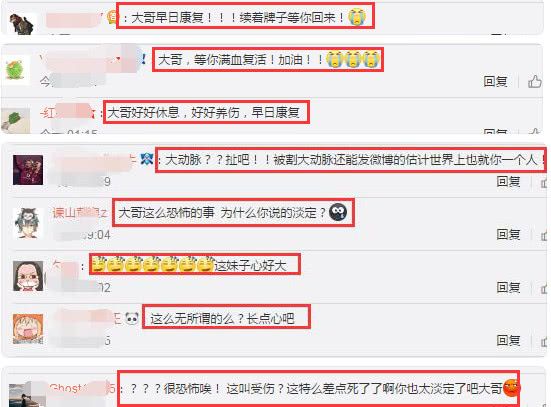Open avatar of the 大动脉 commenter
This screenshot has height=407, width=551.
click(28, 170)
